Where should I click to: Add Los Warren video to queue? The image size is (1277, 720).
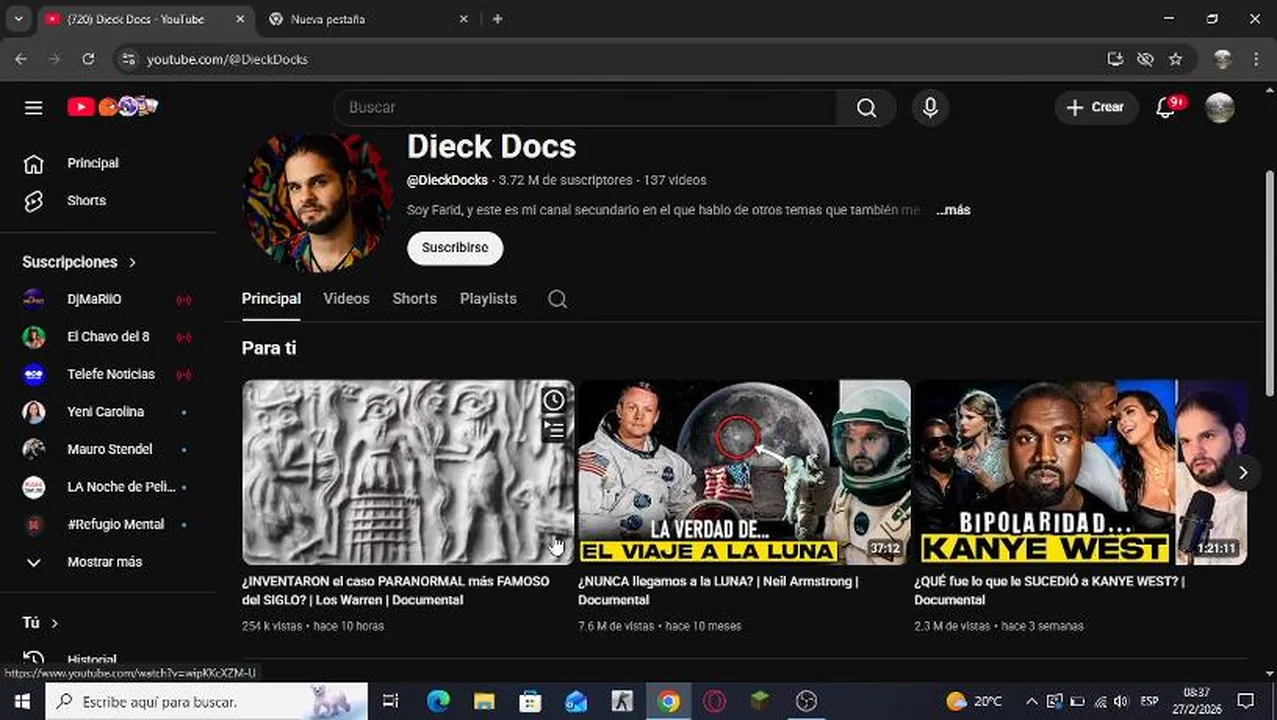tap(554, 431)
